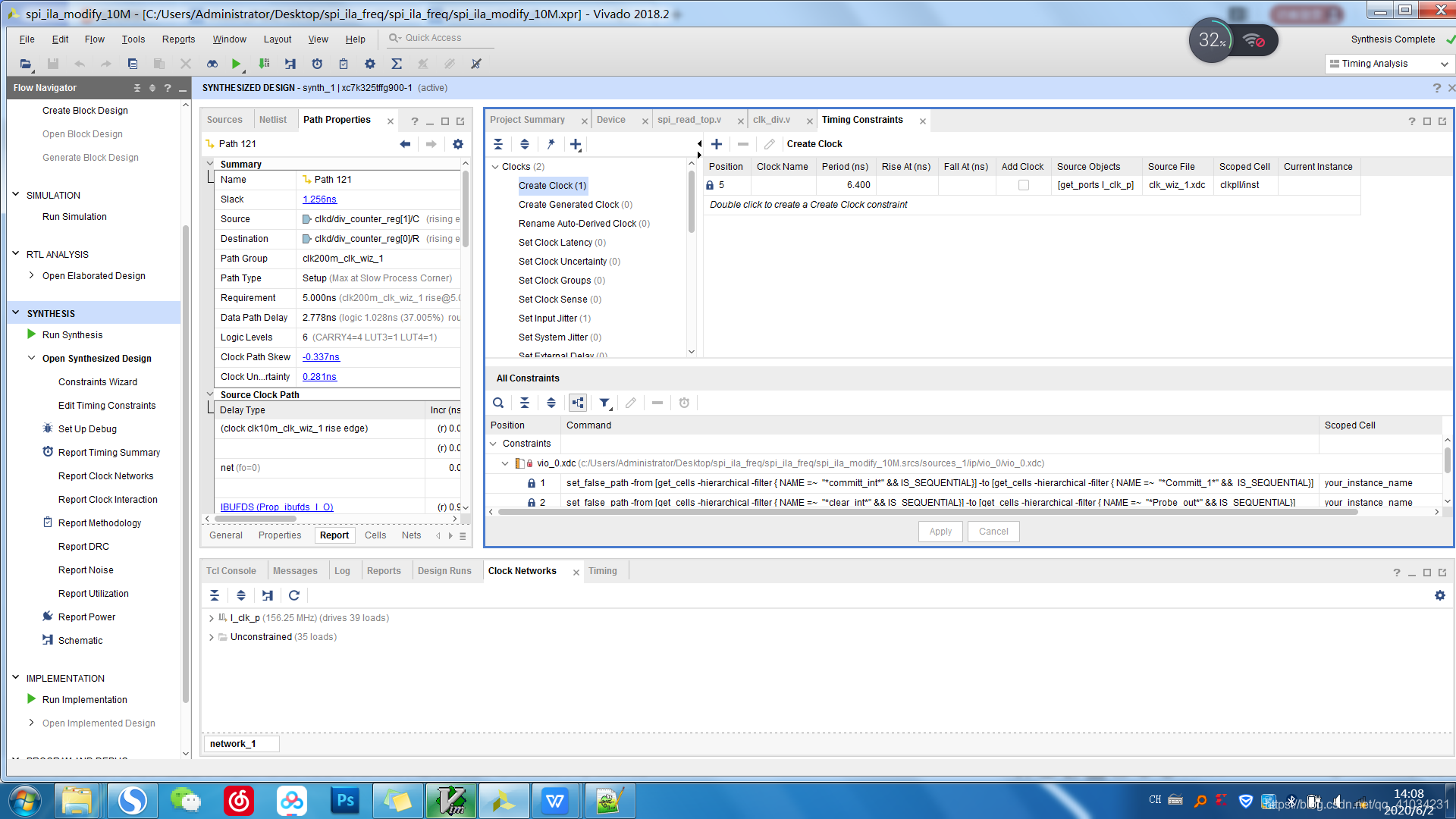Click Path Properties settings gear
Viewport: 1456px width, 819px height.
458,144
